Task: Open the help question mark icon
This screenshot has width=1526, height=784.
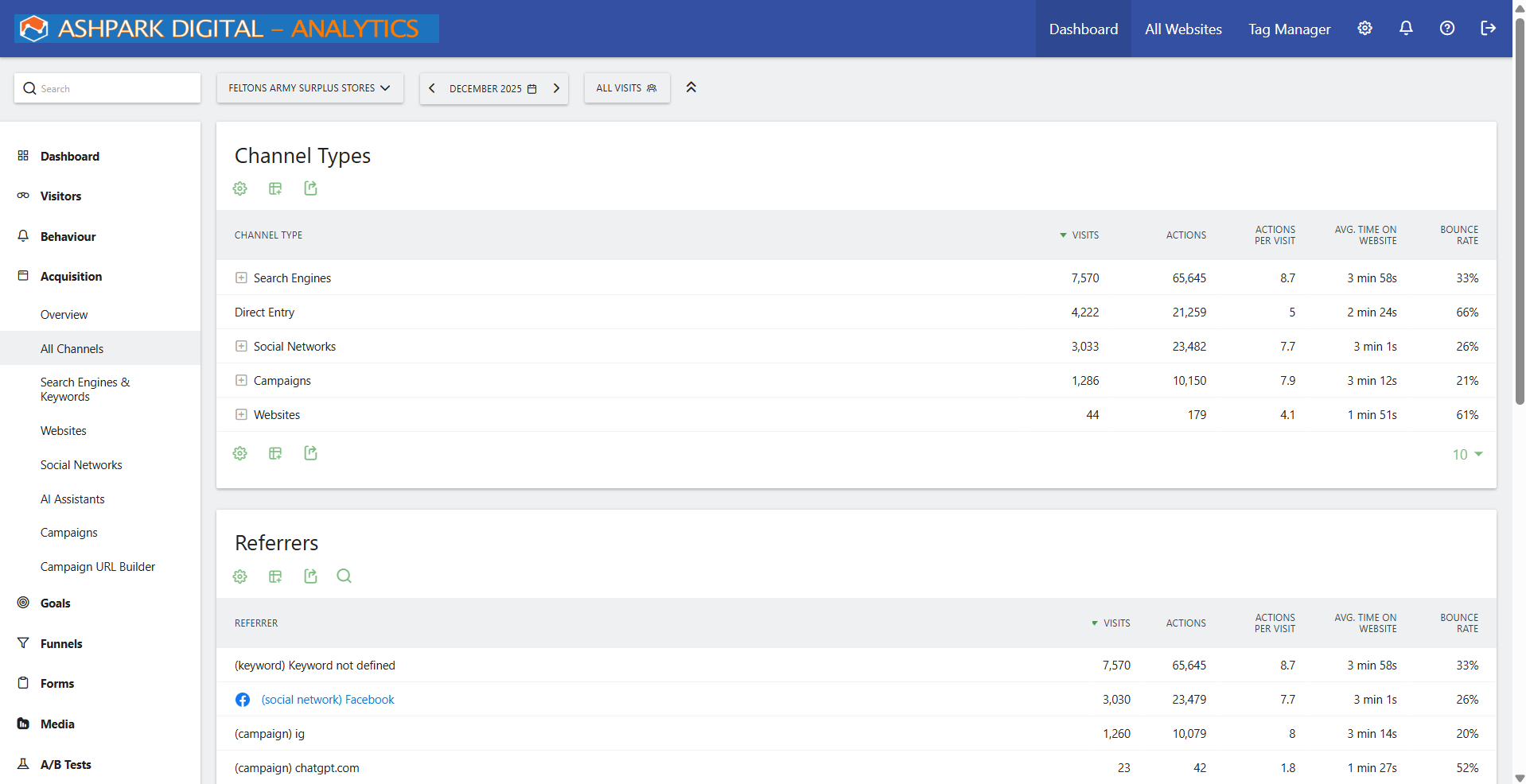Action: [1446, 29]
